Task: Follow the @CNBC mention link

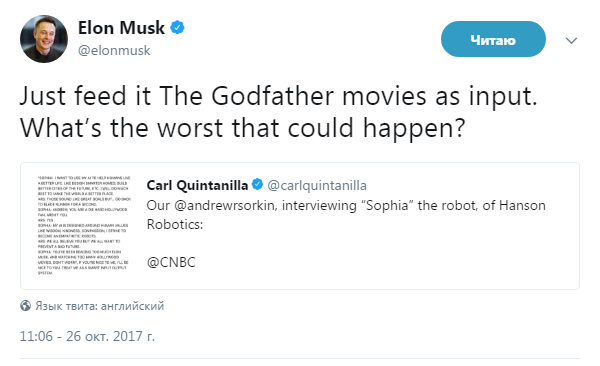Action: point(171,262)
